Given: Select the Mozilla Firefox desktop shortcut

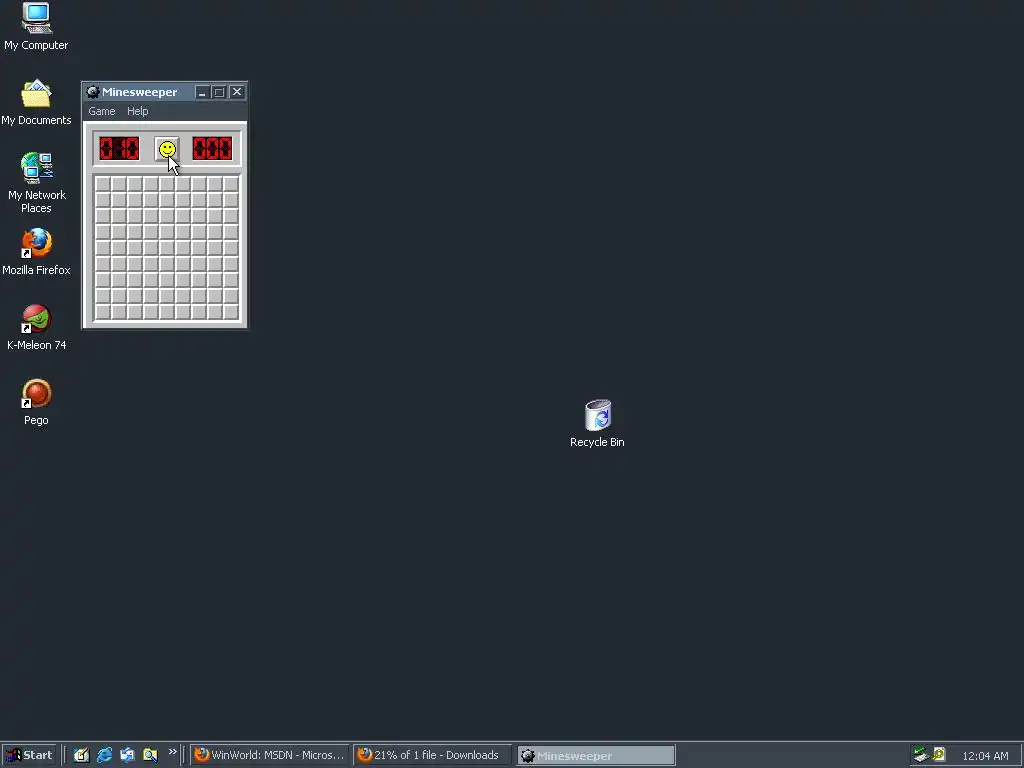Looking at the screenshot, I should point(36,251).
